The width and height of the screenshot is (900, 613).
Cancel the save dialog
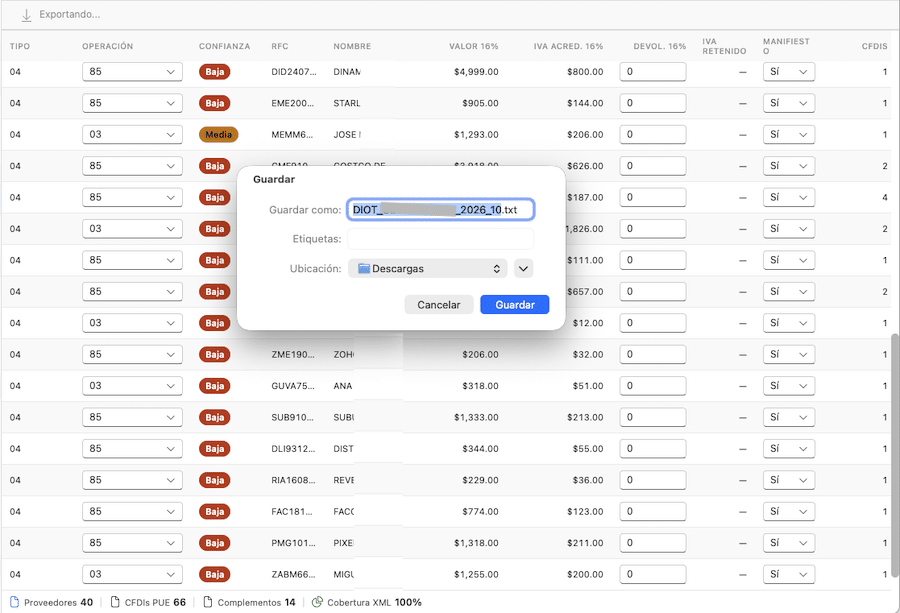[x=439, y=305]
